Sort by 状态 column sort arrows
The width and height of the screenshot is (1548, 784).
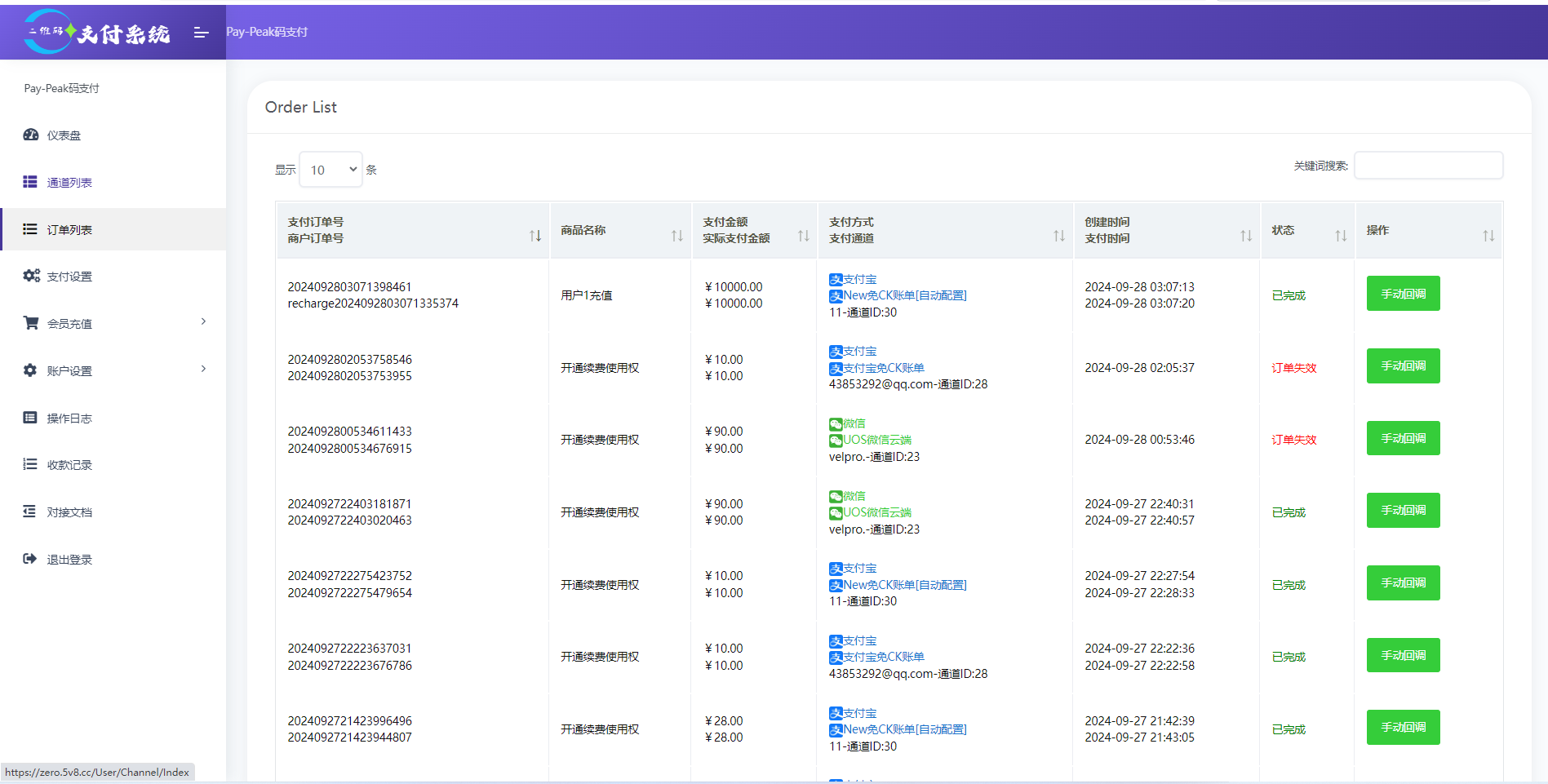pos(1340,236)
